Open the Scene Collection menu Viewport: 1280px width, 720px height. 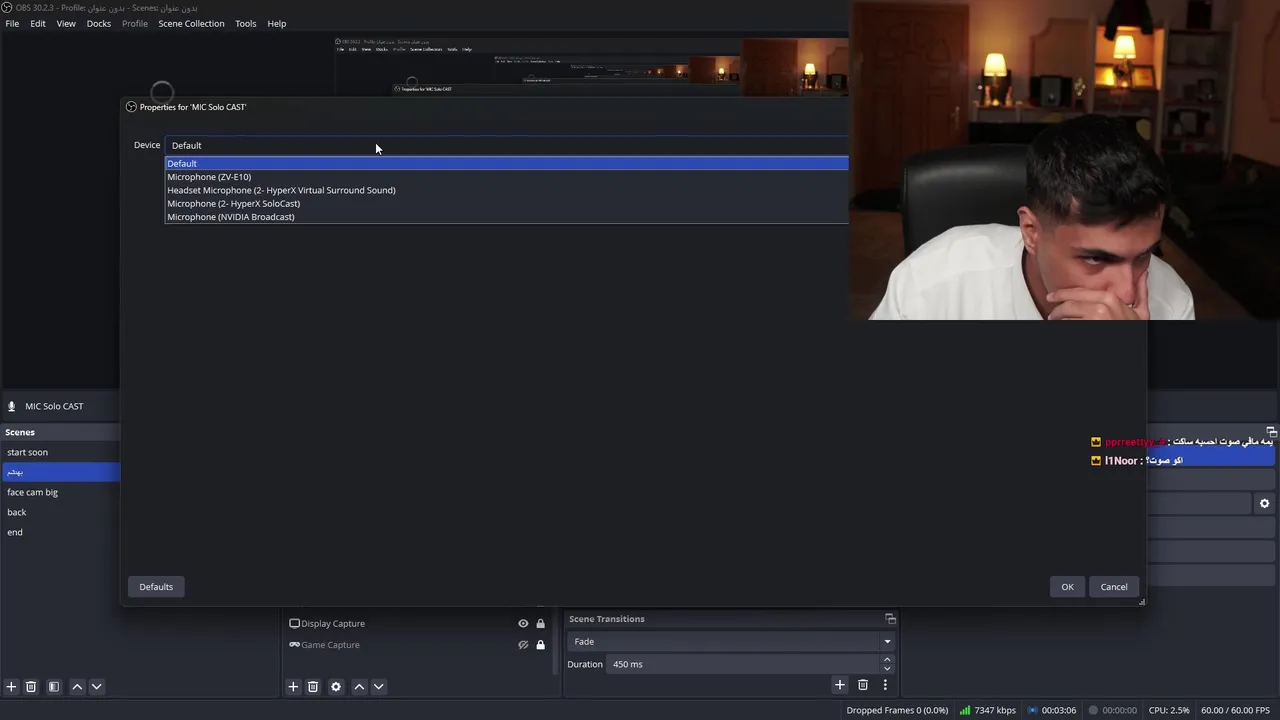(x=191, y=24)
